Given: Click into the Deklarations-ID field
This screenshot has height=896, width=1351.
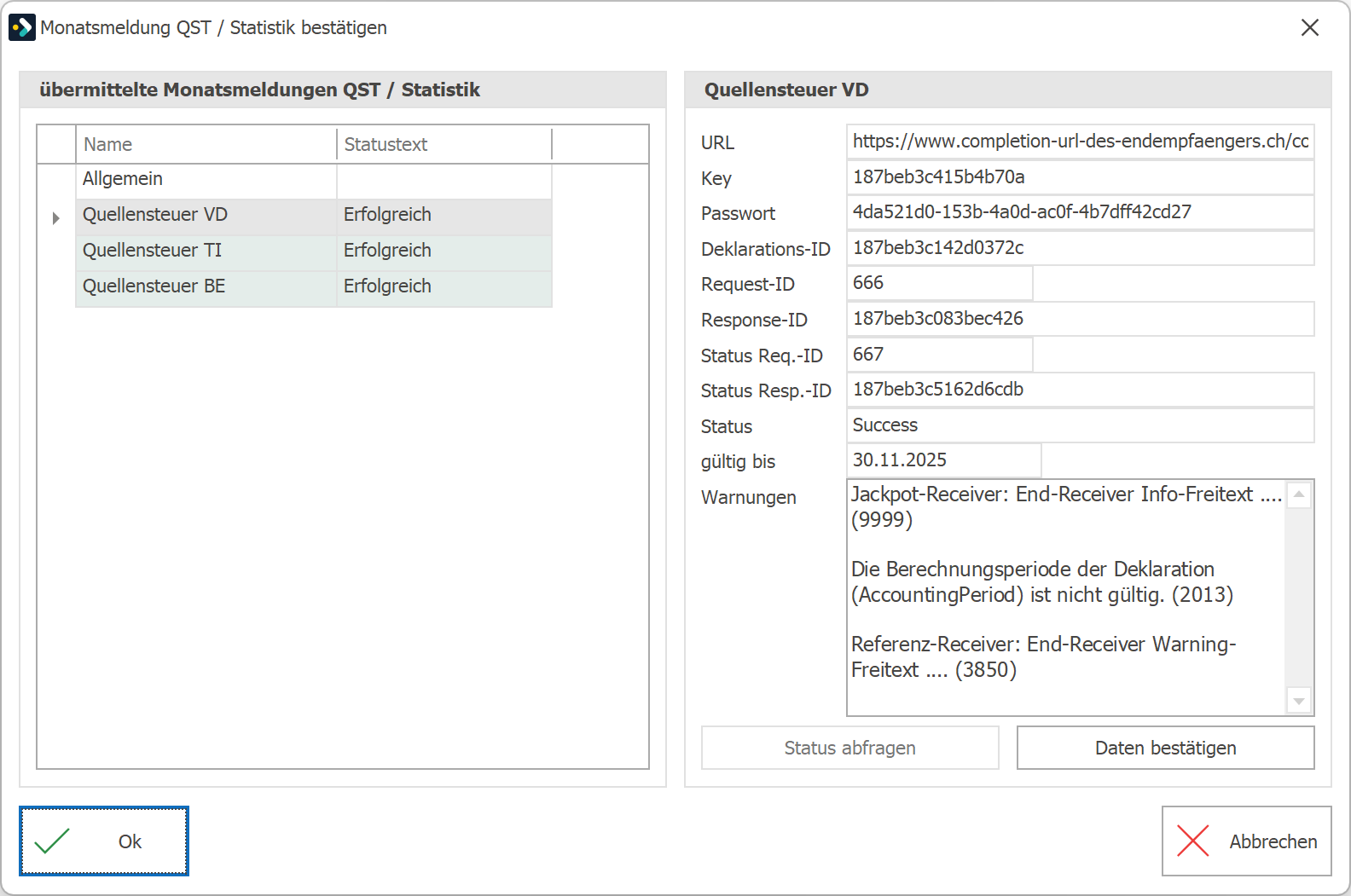Looking at the screenshot, I should [x=1081, y=248].
